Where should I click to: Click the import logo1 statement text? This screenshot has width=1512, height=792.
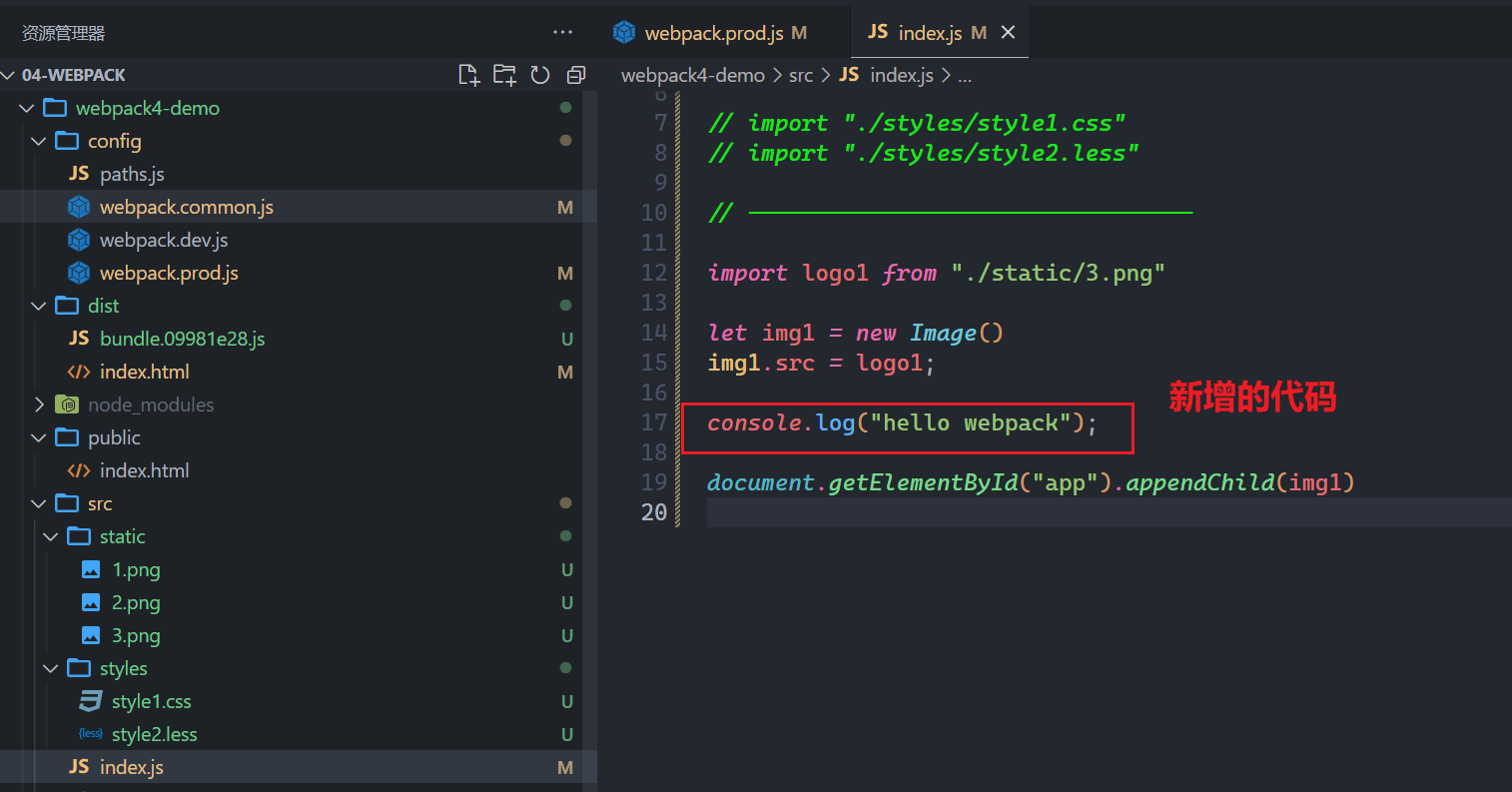tap(937, 273)
